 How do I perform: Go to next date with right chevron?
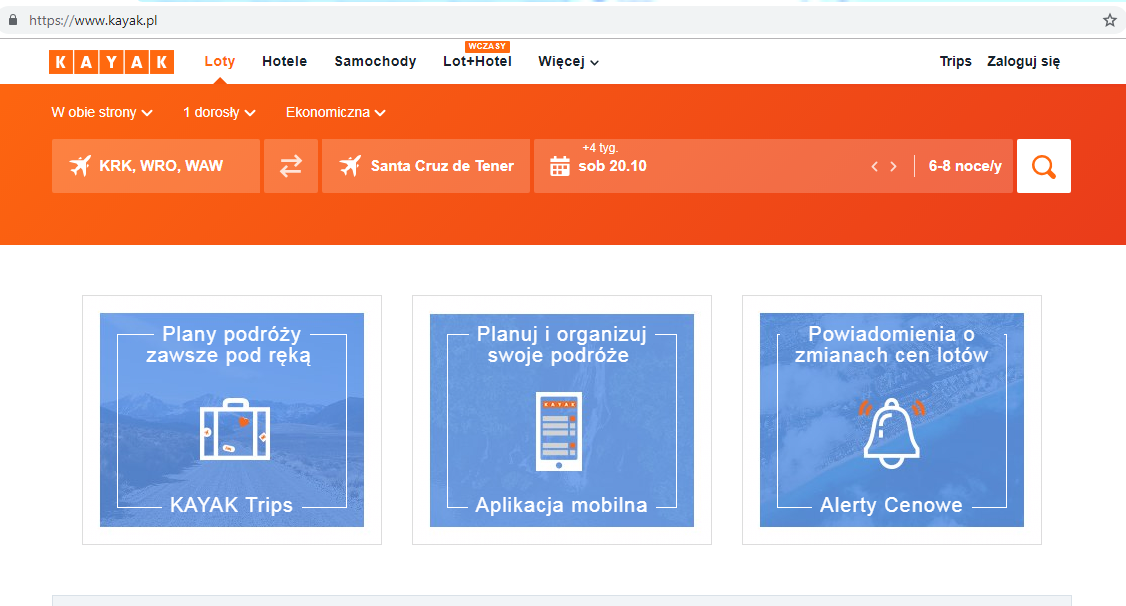(893, 167)
